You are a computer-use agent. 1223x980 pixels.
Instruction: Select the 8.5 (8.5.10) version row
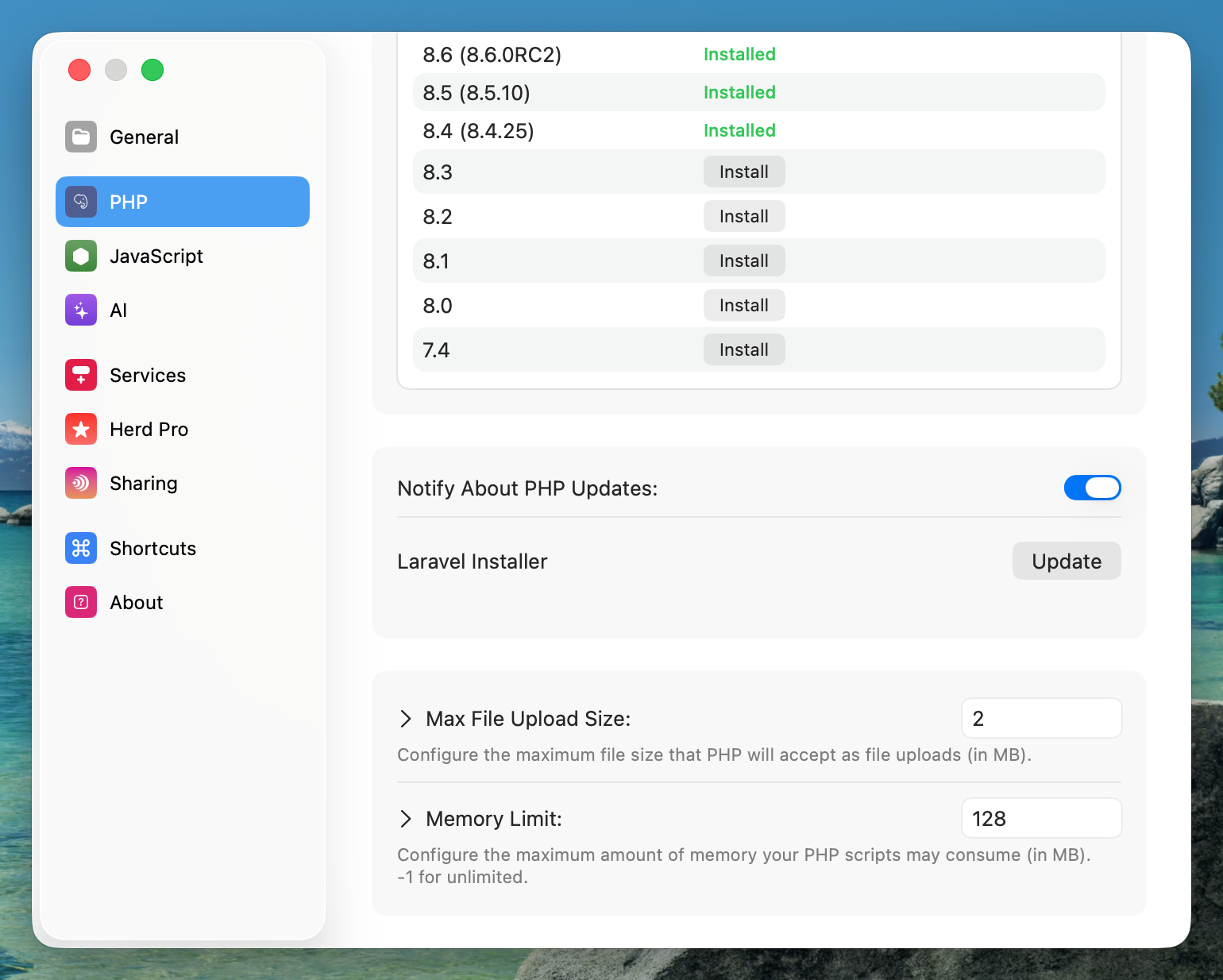click(759, 92)
